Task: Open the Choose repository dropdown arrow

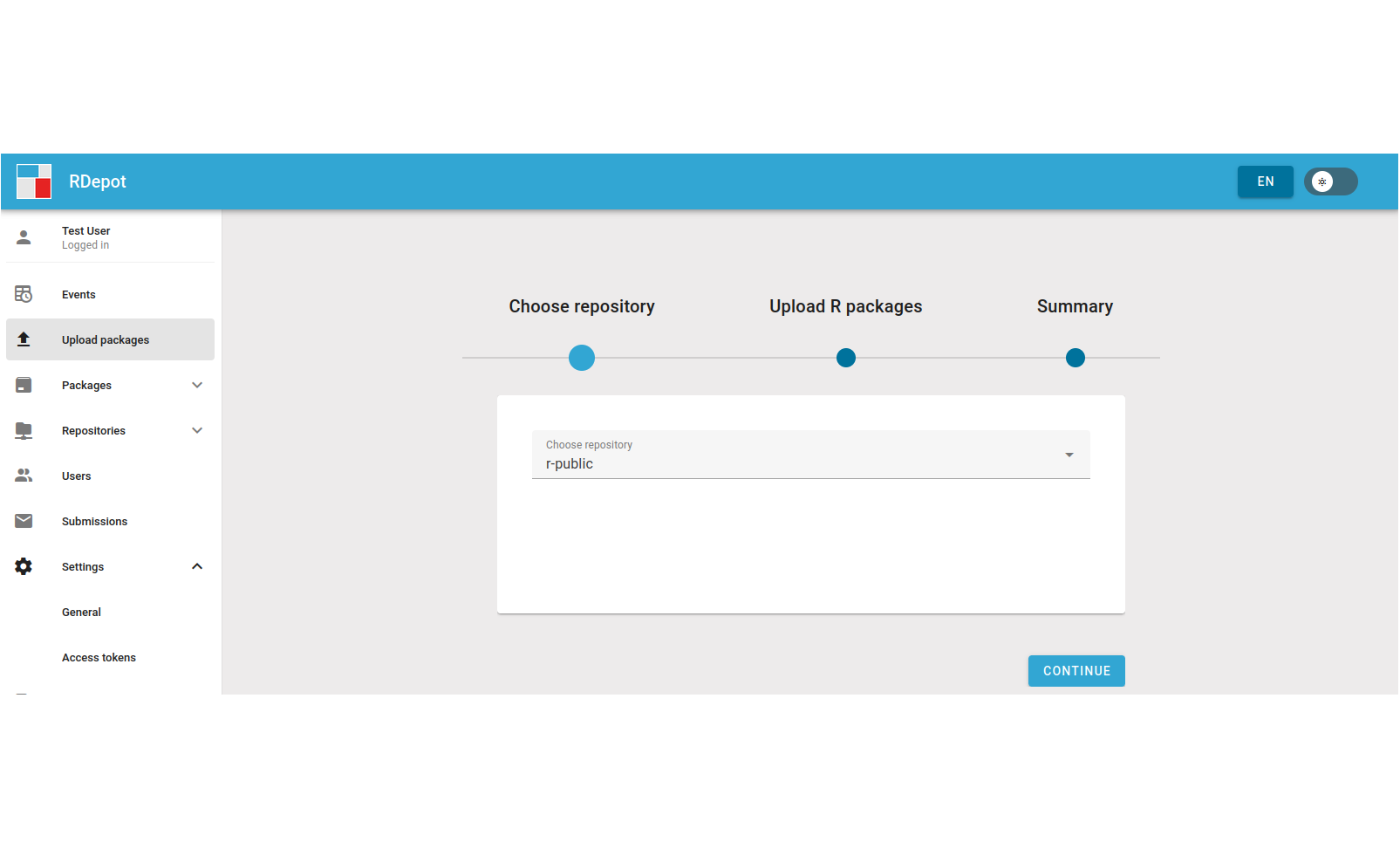Action: [1069, 455]
